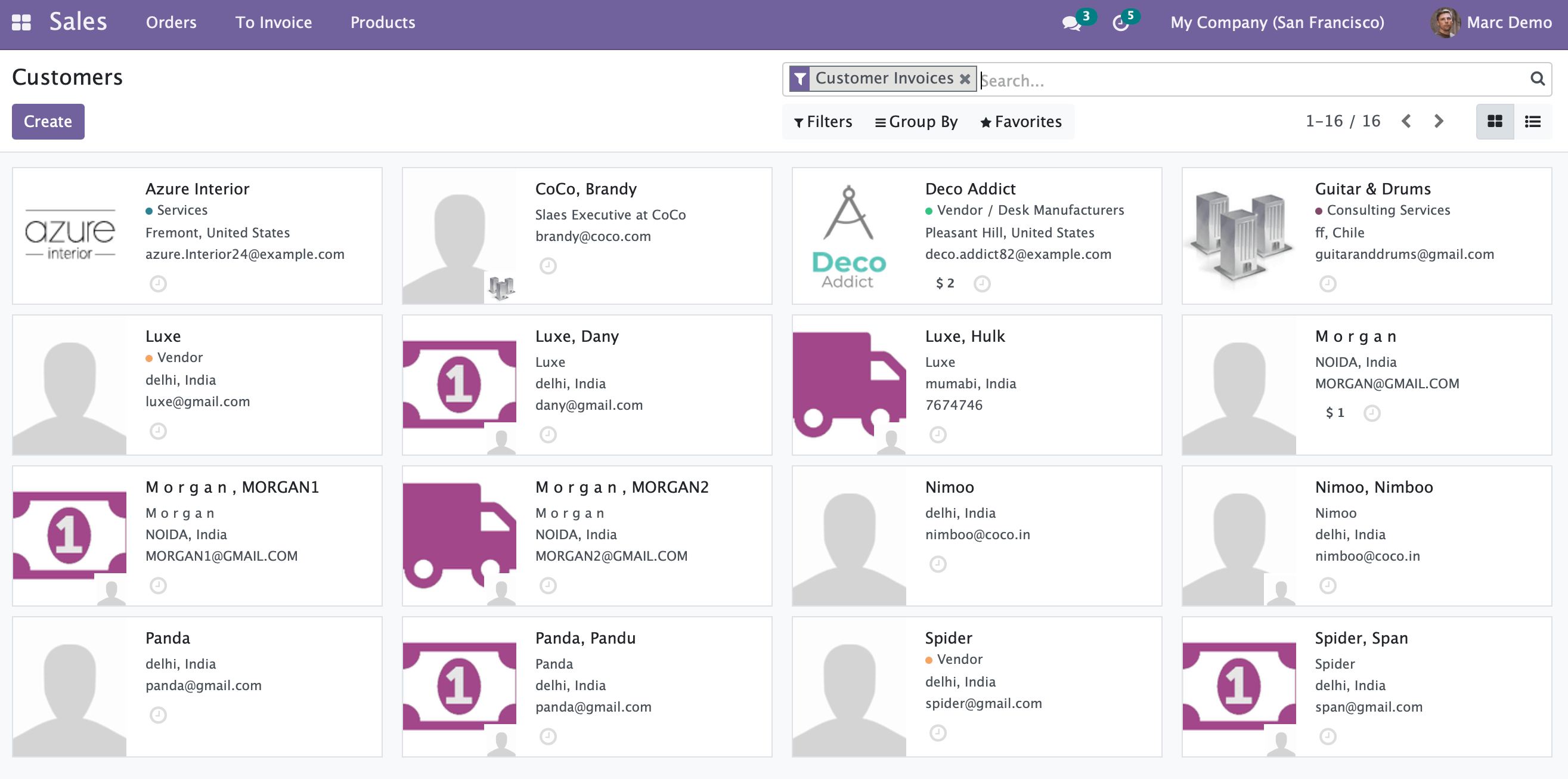Open the Orders menu
This screenshot has width=1568, height=779.
pyautogui.click(x=171, y=23)
